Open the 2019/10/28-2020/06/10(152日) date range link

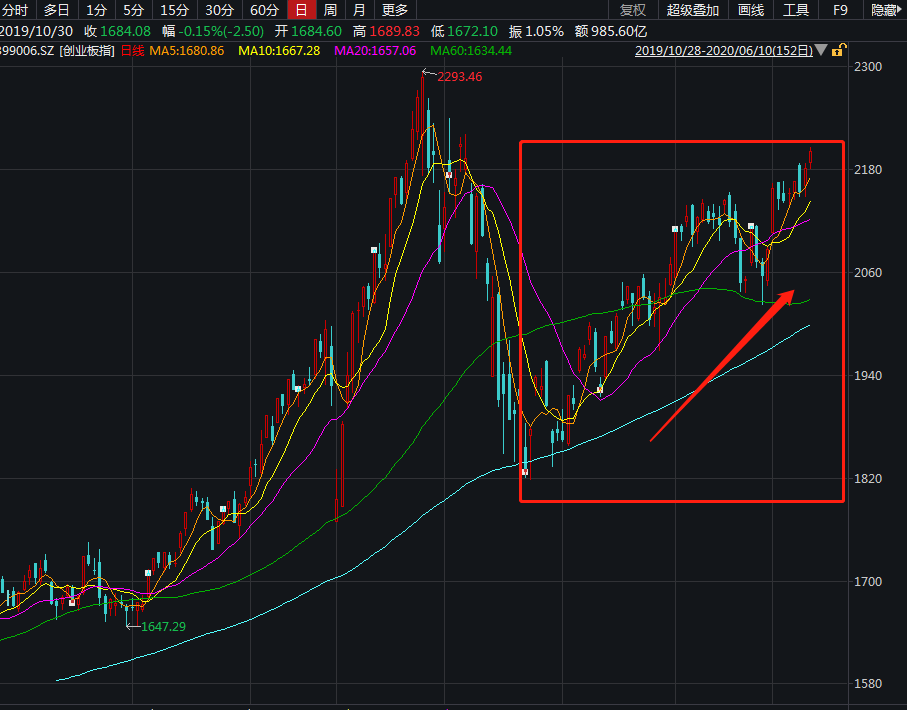pos(724,51)
